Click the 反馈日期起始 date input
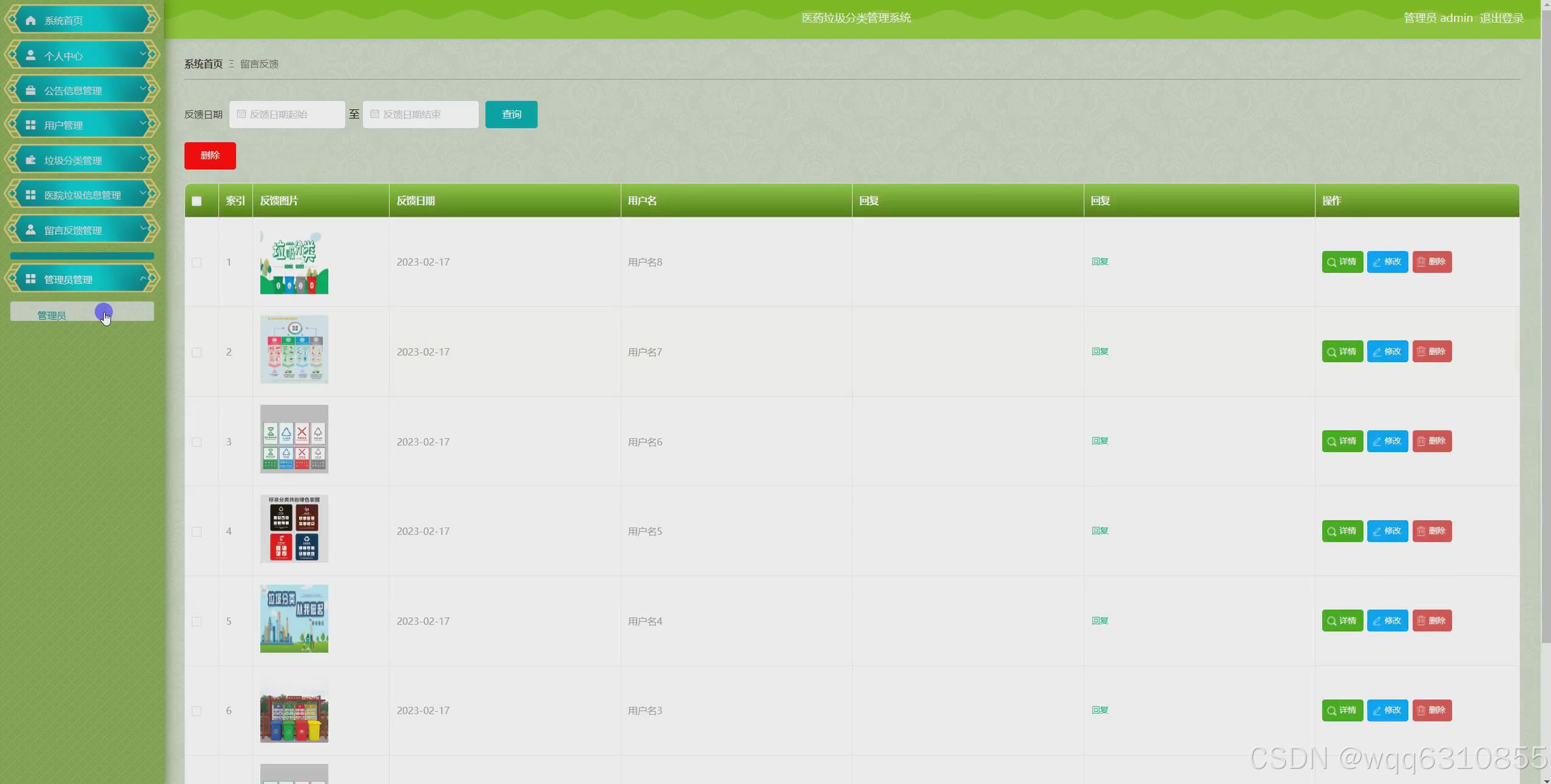This screenshot has height=784, width=1551. [287, 114]
